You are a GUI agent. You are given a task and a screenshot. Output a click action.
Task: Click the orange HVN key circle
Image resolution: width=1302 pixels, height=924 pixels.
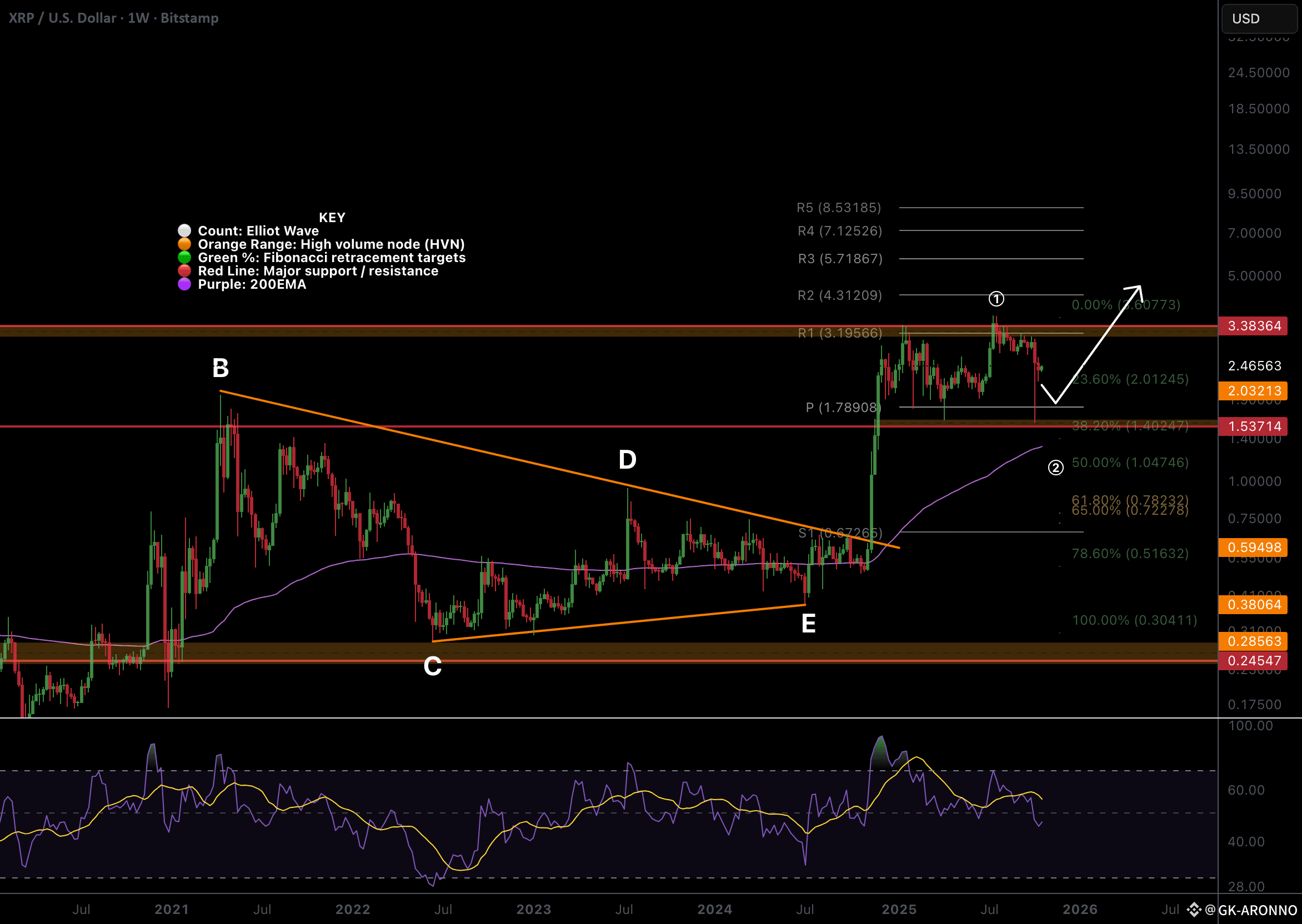[x=184, y=244]
